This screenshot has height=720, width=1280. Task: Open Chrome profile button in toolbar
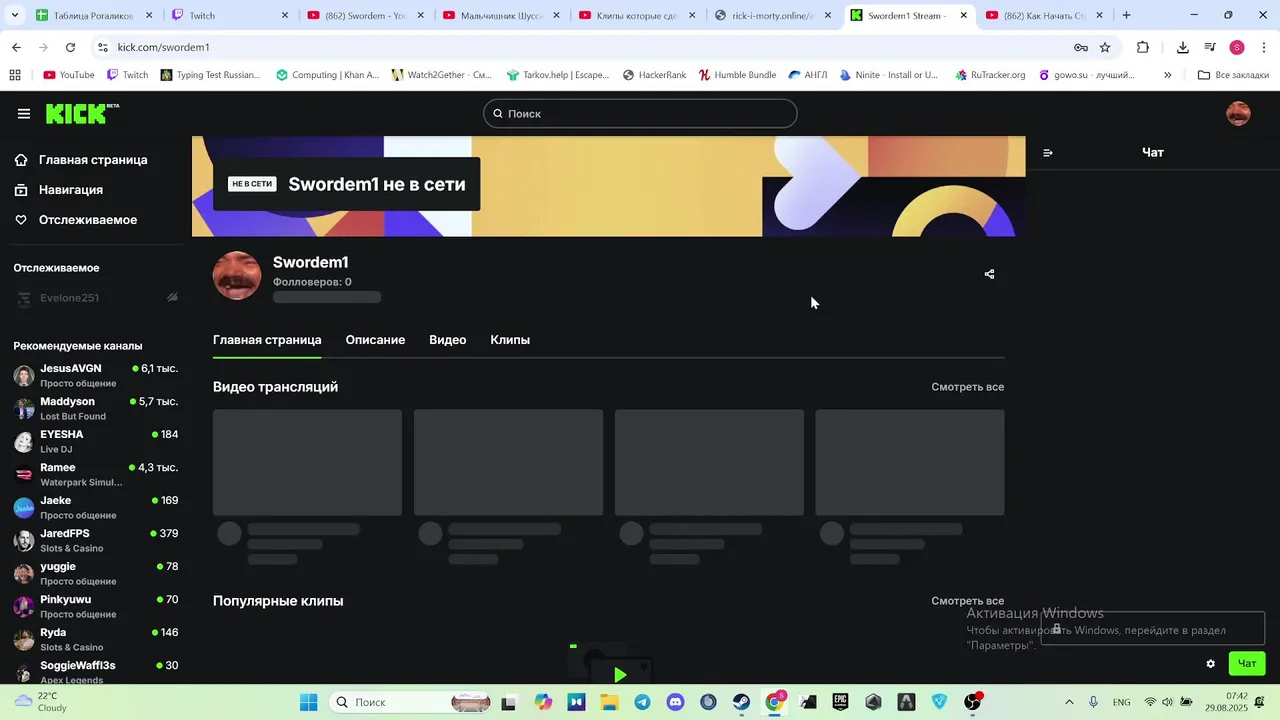(x=1237, y=47)
